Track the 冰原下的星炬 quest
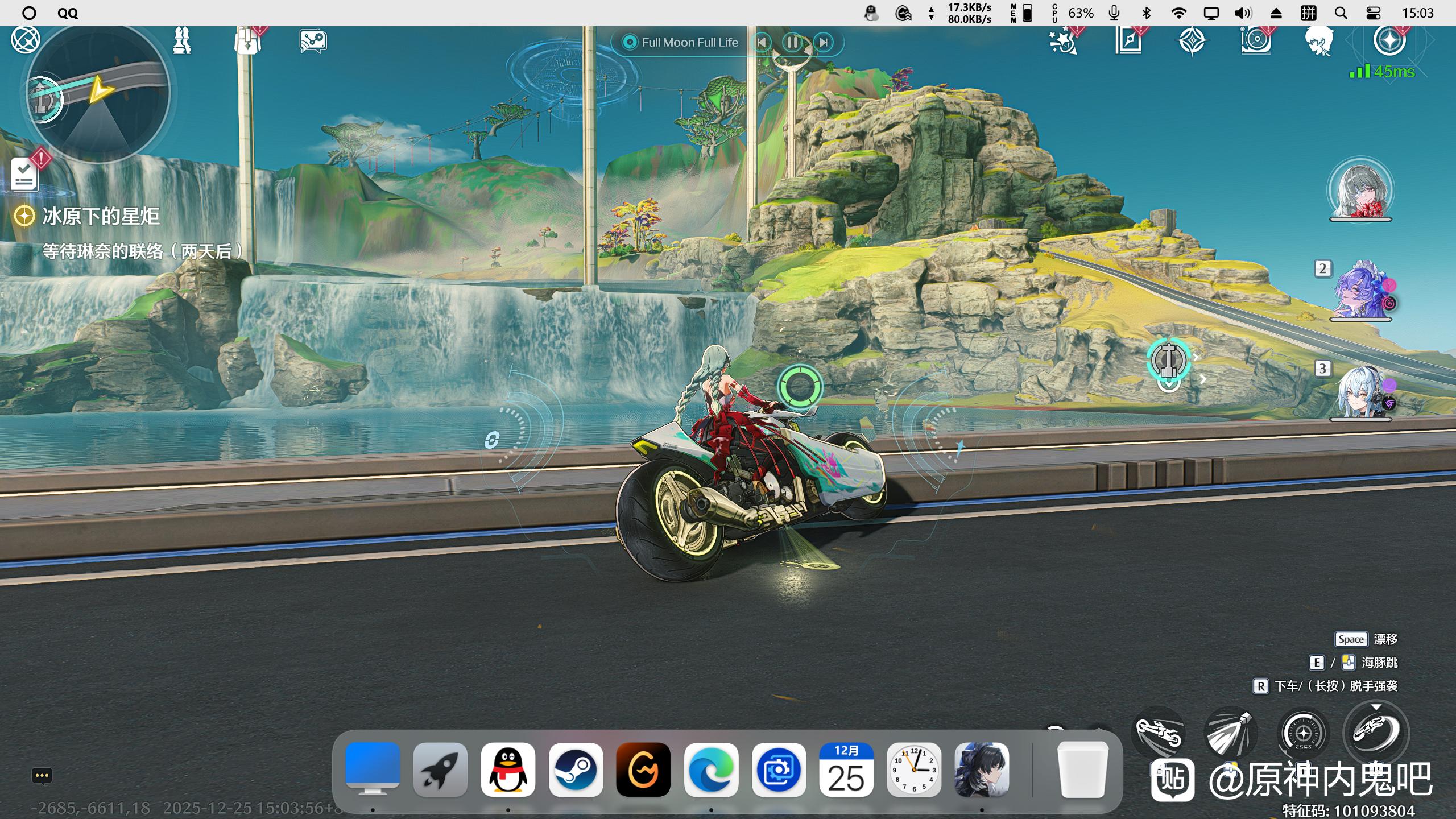Viewport: 1456px width, 819px height. tap(101, 217)
